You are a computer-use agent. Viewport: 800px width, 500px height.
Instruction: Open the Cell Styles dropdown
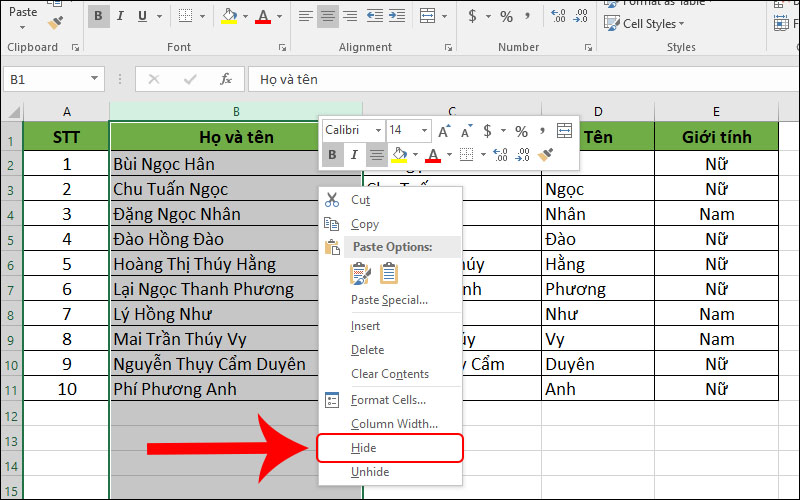(644, 23)
